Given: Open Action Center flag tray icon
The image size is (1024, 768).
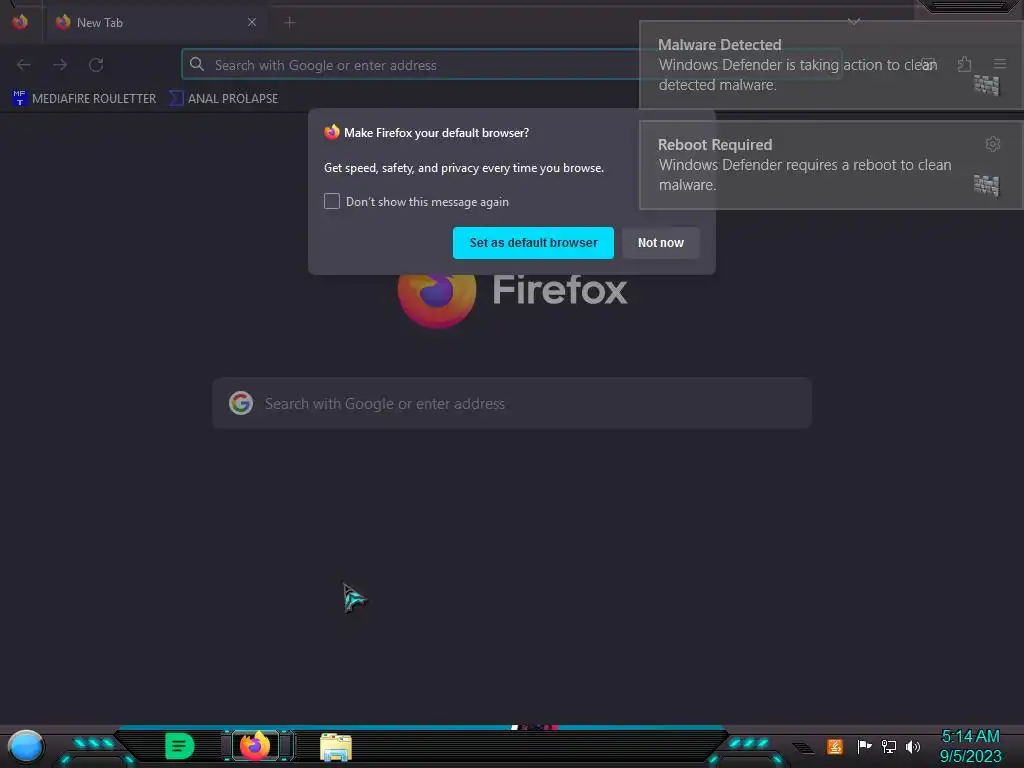Looking at the screenshot, I should coord(864,746).
